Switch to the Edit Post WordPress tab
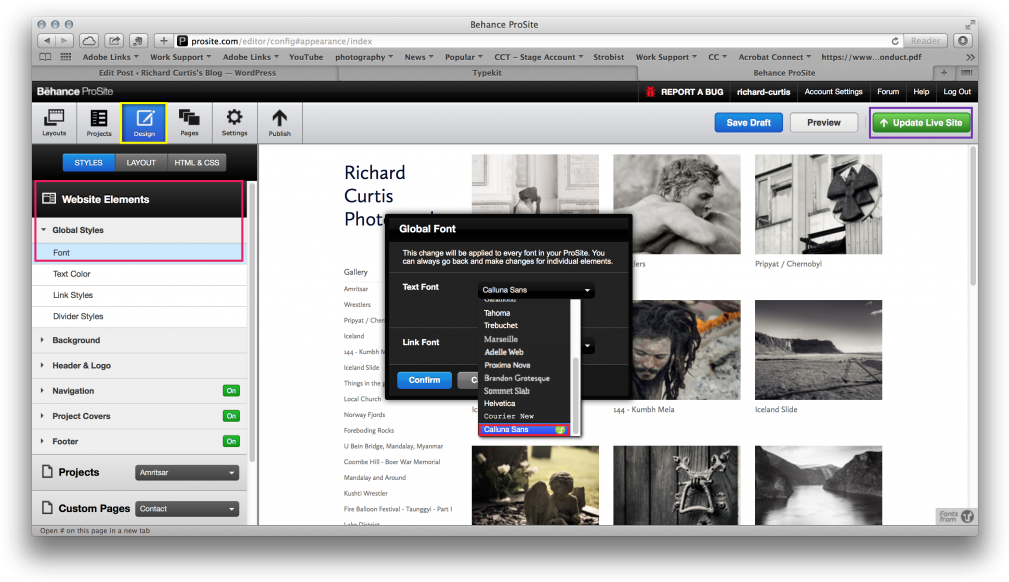The width and height of the screenshot is (1009, 582). pos(187,73)
